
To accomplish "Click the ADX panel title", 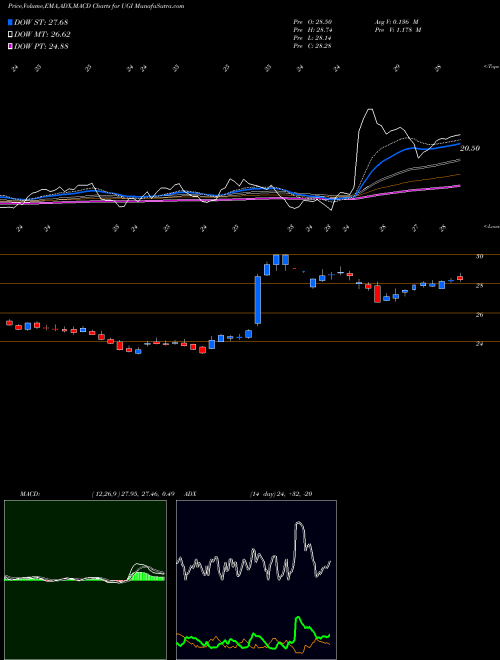I will (x=191, y=494).
